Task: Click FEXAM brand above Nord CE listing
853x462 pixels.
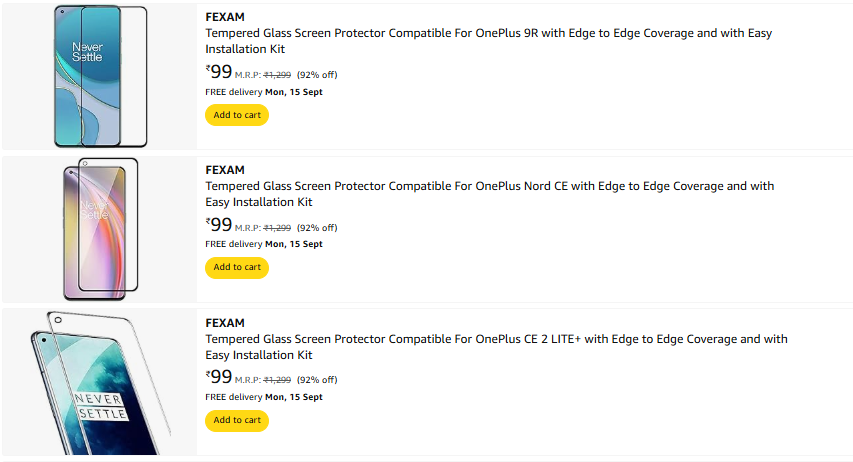Action: point(225,170)
